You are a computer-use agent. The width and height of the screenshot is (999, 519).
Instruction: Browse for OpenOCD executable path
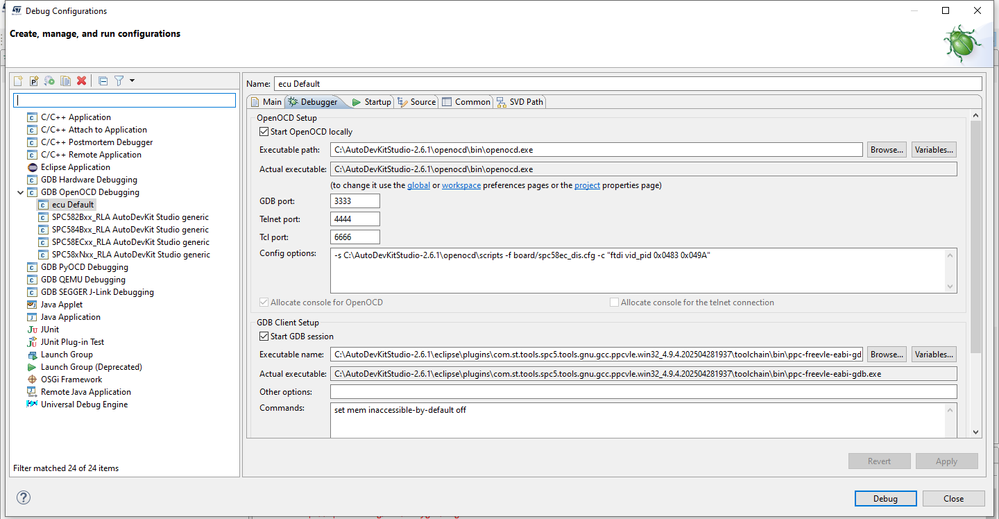(886, 150)
